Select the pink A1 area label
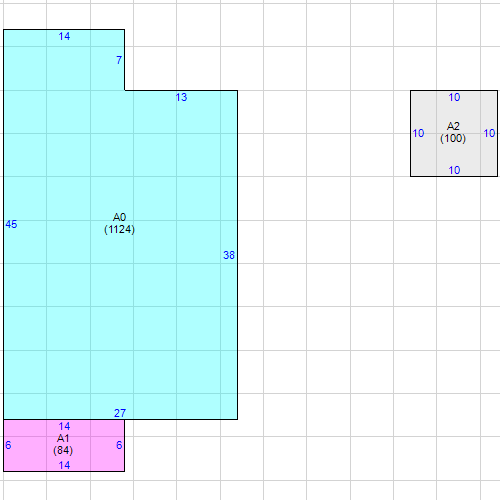The image size is (500, 500). tap(63, 438)
